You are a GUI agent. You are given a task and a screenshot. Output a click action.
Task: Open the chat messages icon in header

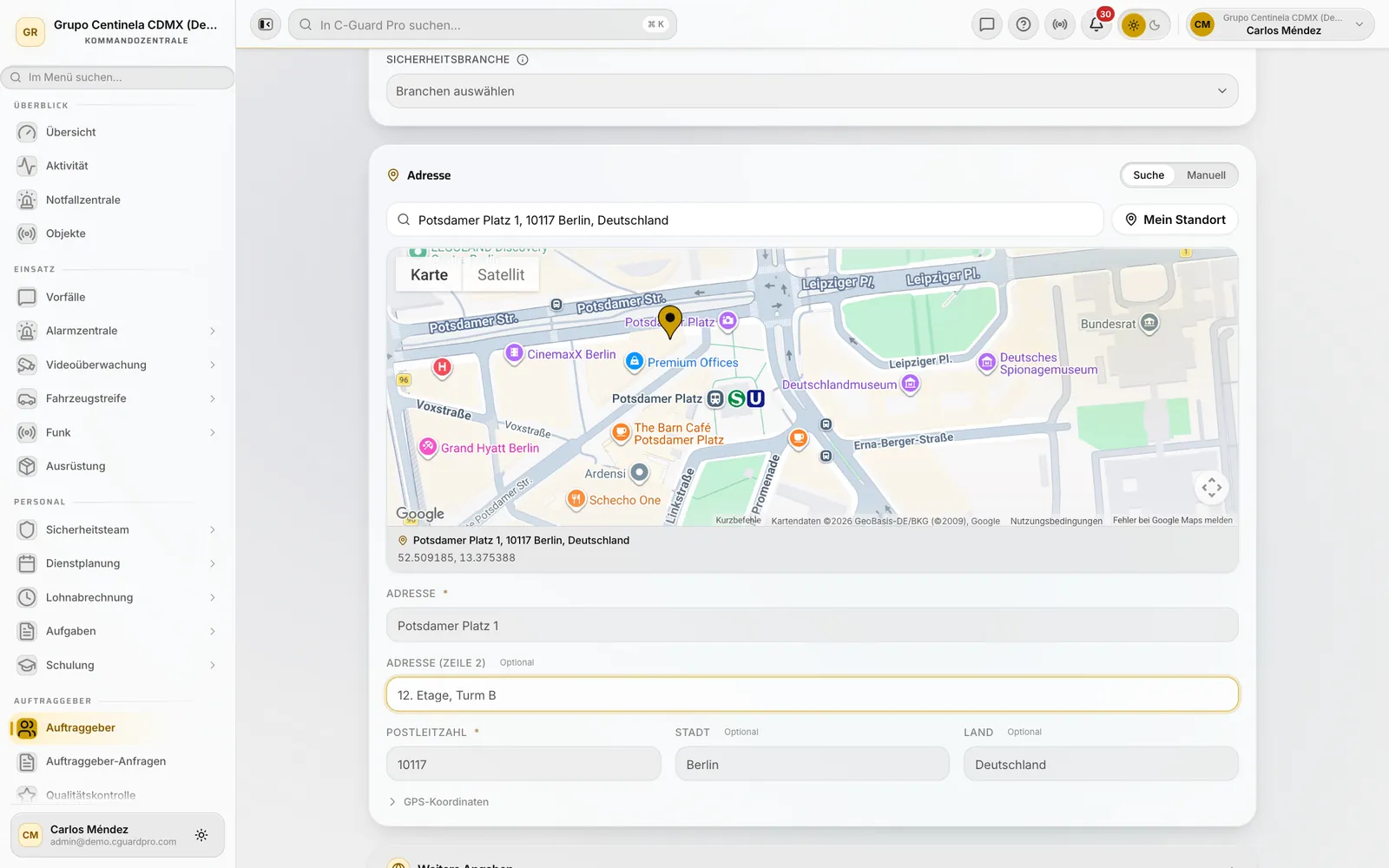click(x=987, y=24)
